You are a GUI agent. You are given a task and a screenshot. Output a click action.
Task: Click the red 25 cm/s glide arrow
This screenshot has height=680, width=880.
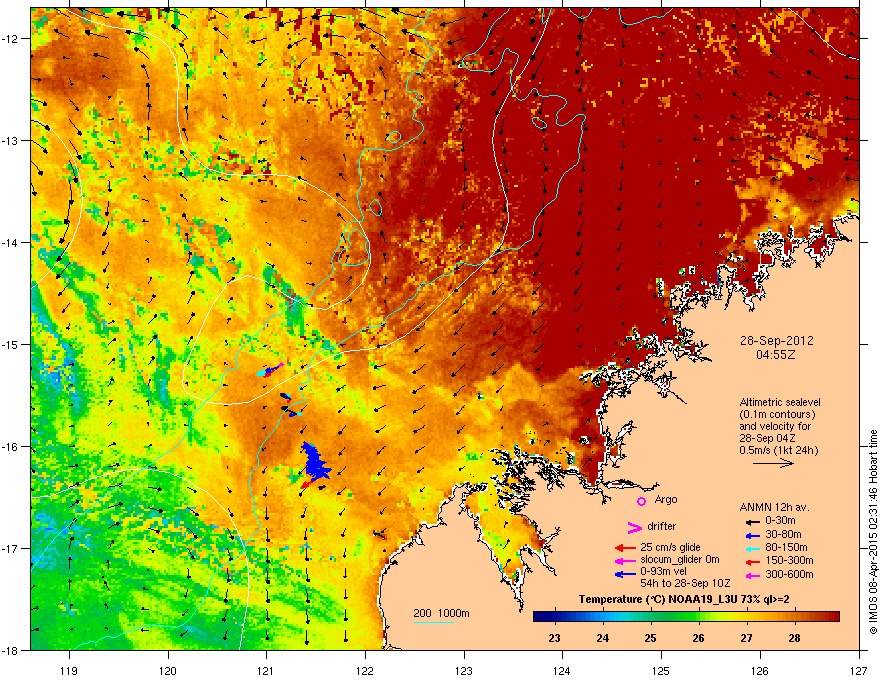pos(625,548)
